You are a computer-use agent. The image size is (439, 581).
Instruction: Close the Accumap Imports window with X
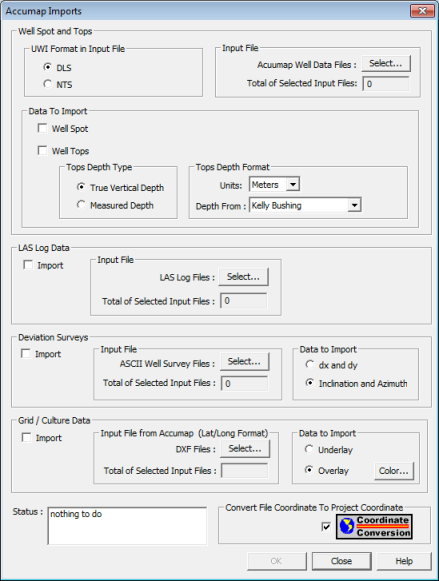pyautogui.click(x=422, y=11)
